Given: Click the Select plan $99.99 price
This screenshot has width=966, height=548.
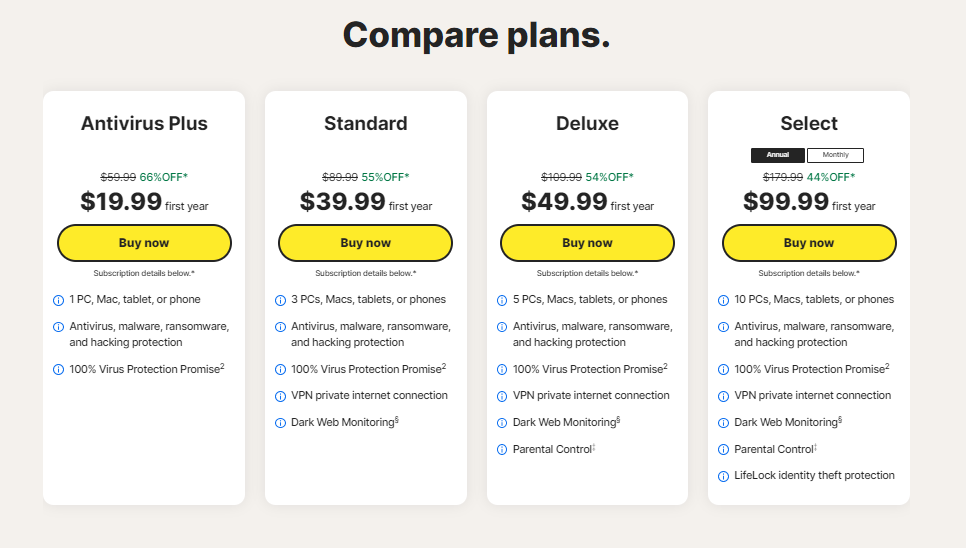Looking at the screenshot, I should click(x=786, y=201).
